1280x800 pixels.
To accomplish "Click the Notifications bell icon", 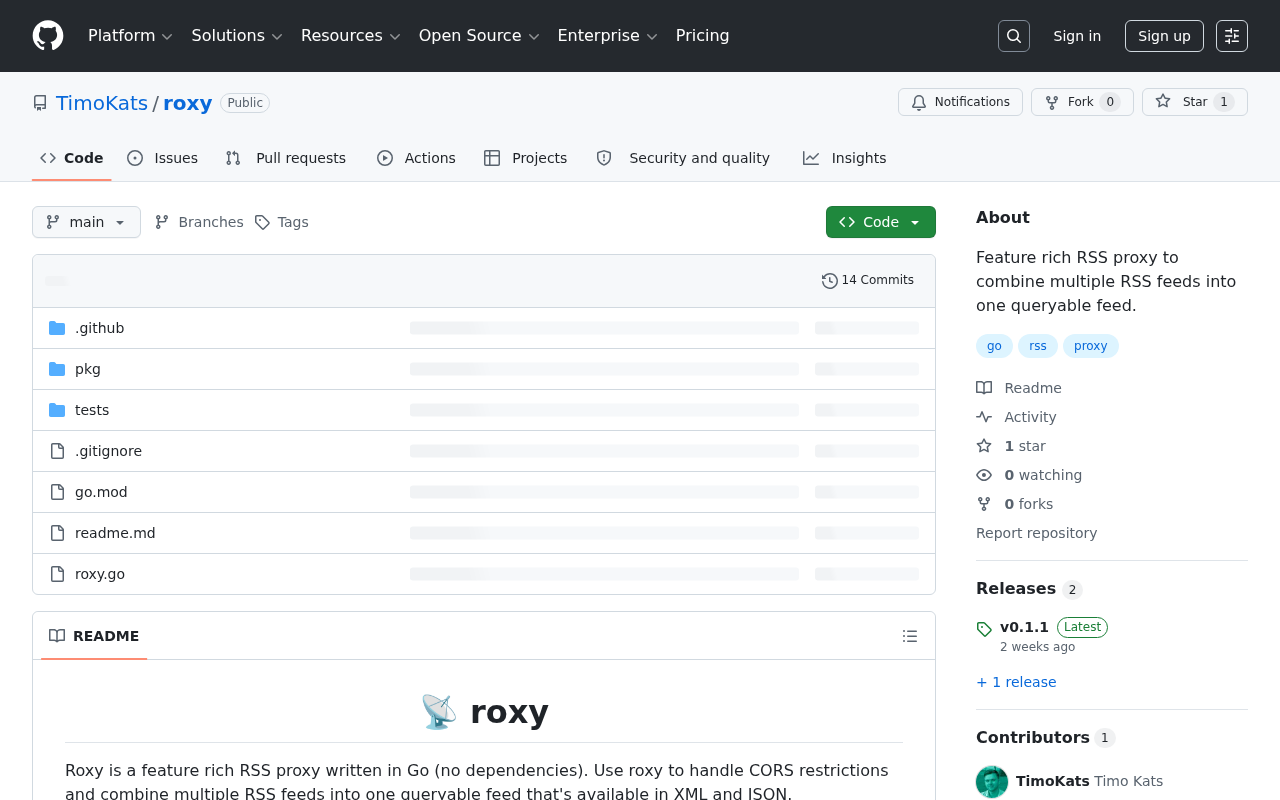I will pos(919,102).
